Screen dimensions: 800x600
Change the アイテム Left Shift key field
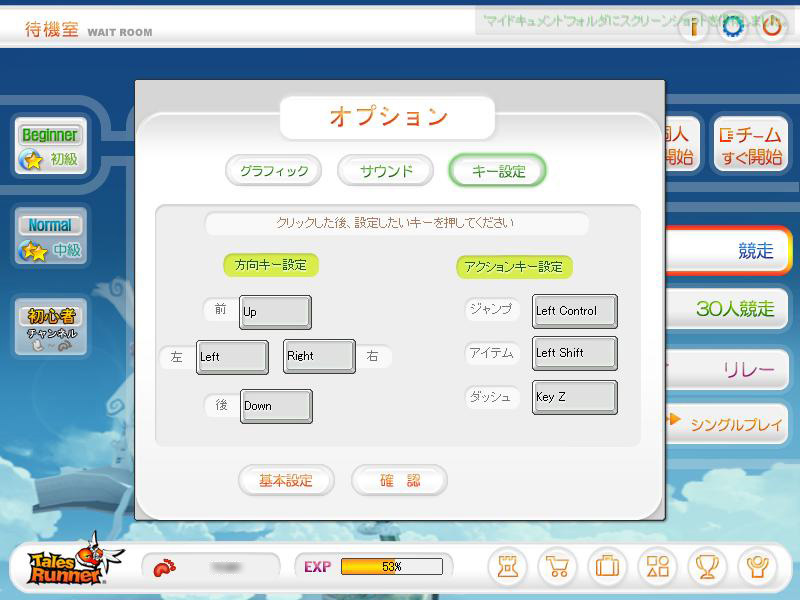(x=575, y=353)
